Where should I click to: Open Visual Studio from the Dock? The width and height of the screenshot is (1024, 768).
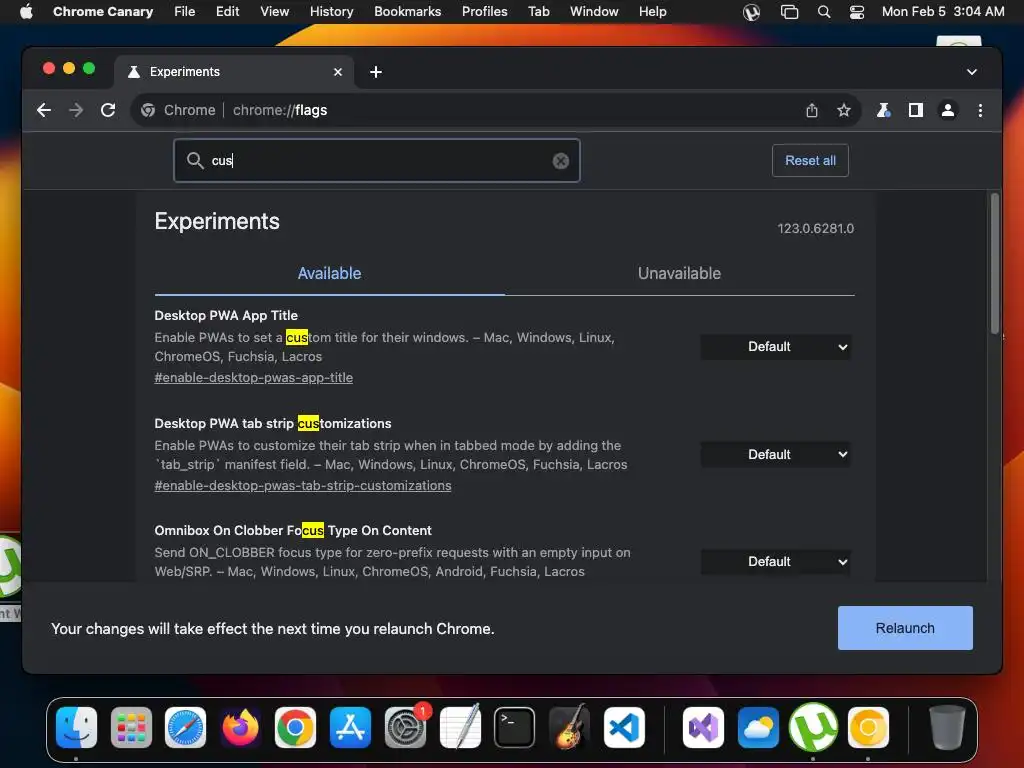(x=703, y=727)
